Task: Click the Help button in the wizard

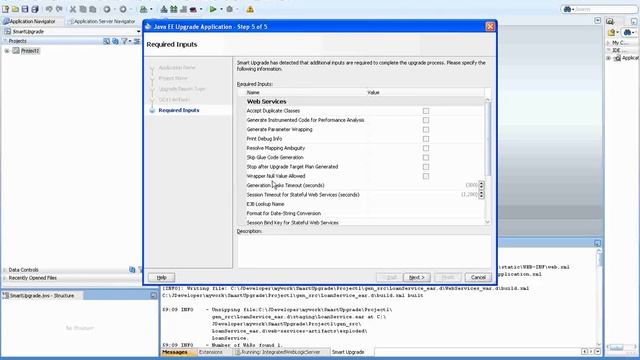Action: (162, 278)
